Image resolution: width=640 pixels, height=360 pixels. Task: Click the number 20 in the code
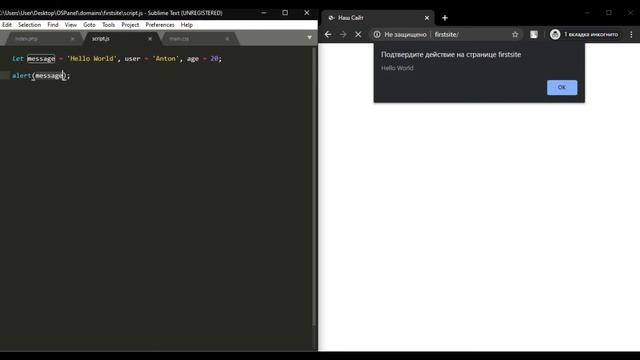point(214,59)
